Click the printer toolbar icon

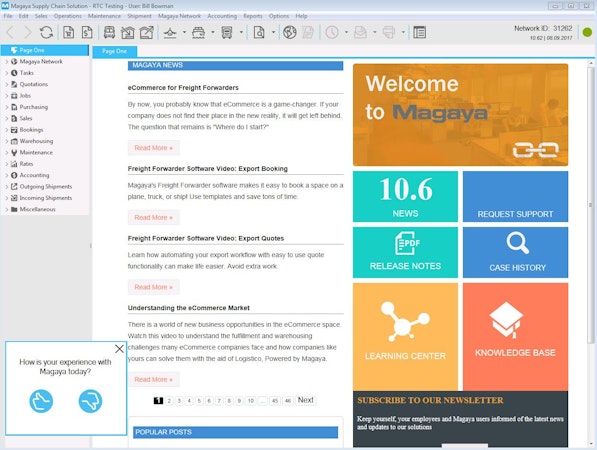click(x=388, y=32)
